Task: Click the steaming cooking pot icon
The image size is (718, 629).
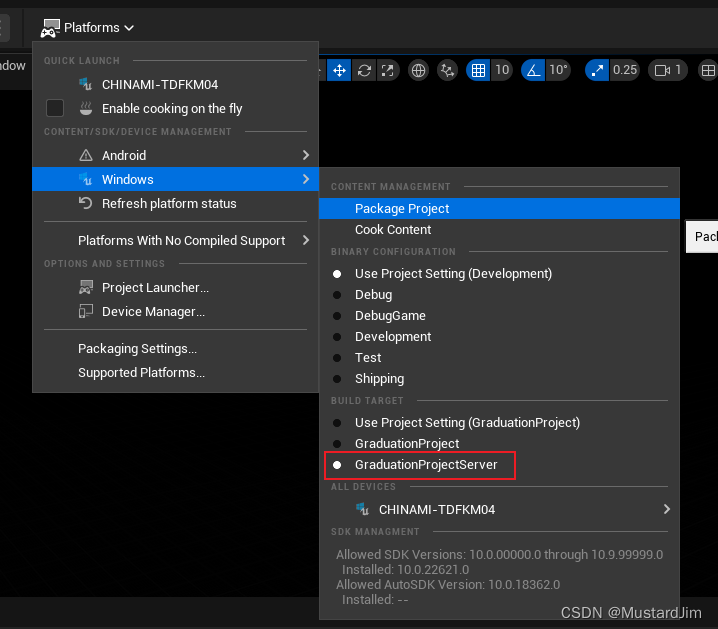Action: point(86,108)
